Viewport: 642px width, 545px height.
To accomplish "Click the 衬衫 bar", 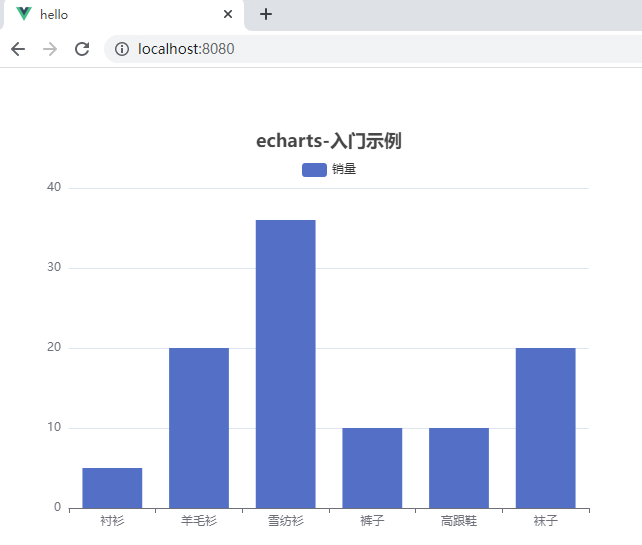I will tap(112, 488).
